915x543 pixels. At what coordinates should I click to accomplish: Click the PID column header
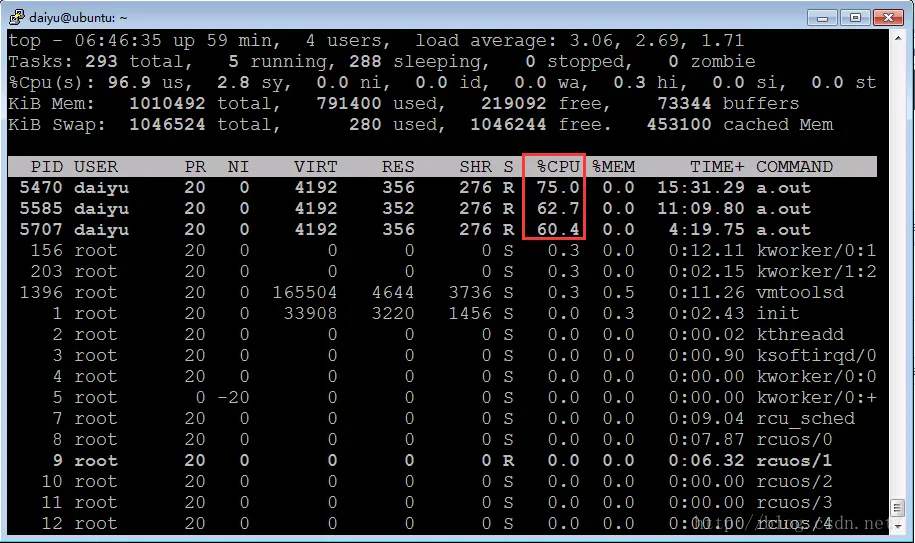[x=47, y=167]
